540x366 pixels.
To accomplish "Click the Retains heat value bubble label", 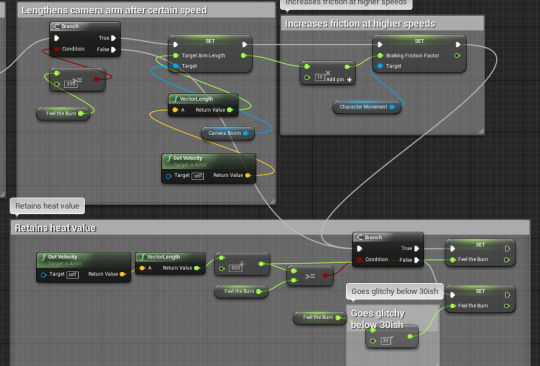I will click(x=48, y=206).
